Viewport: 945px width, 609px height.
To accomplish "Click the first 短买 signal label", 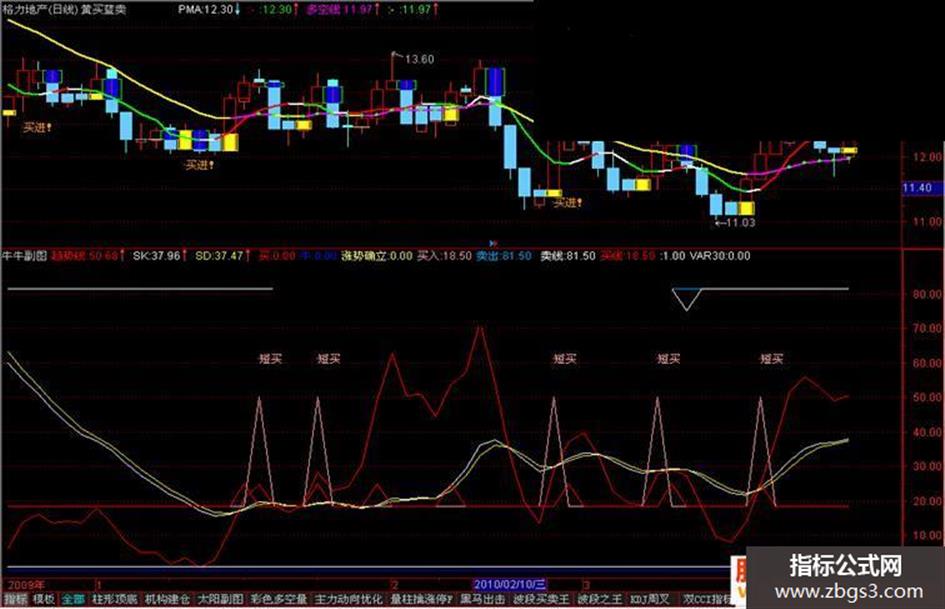I will [x=270, y=359].
